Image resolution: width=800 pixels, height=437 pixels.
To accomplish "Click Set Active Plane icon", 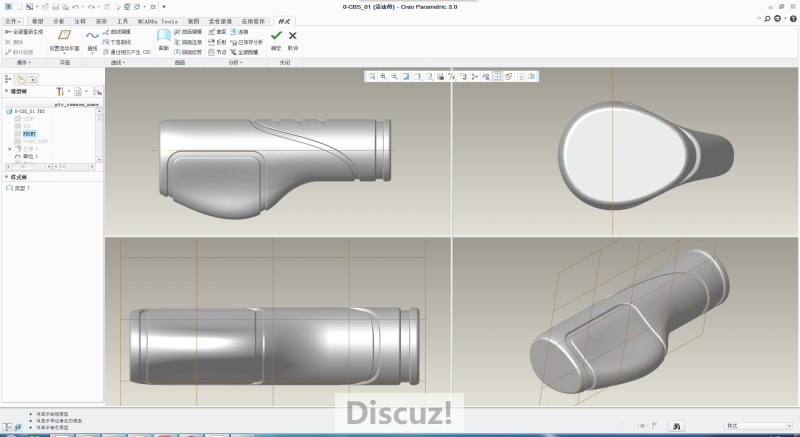I will point(63,36).
